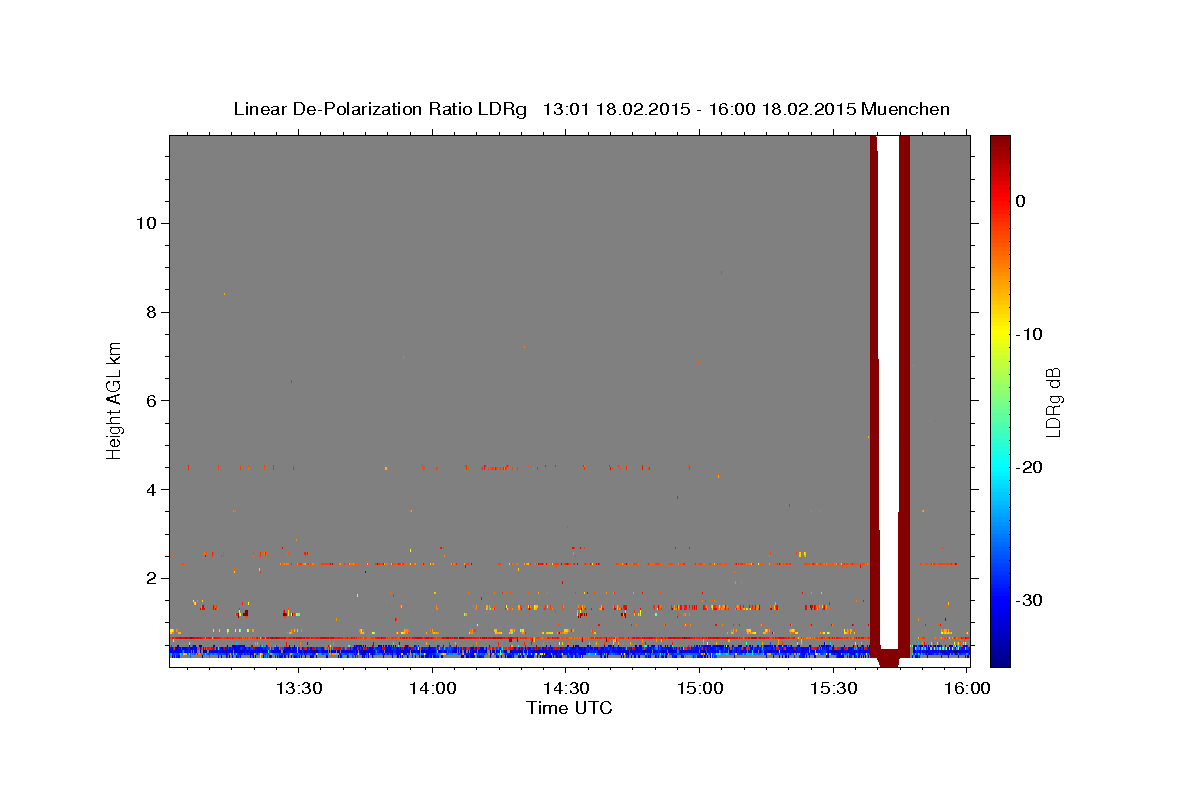Click the colorbar '-20' value label
This screenshot has width=1200, height=800.
click(1029, 467)
